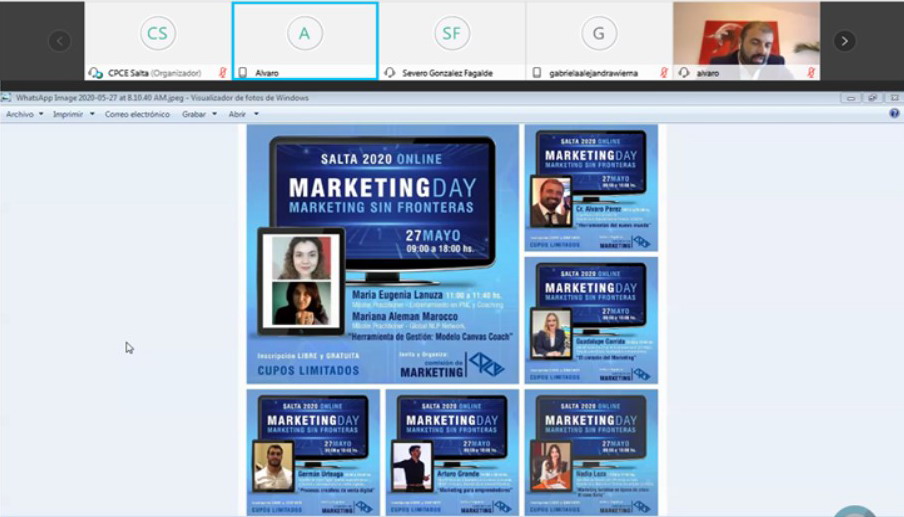Screen dimensions: 904x517
Task: Show next participants with right arrow
Action: pos(845,41)
